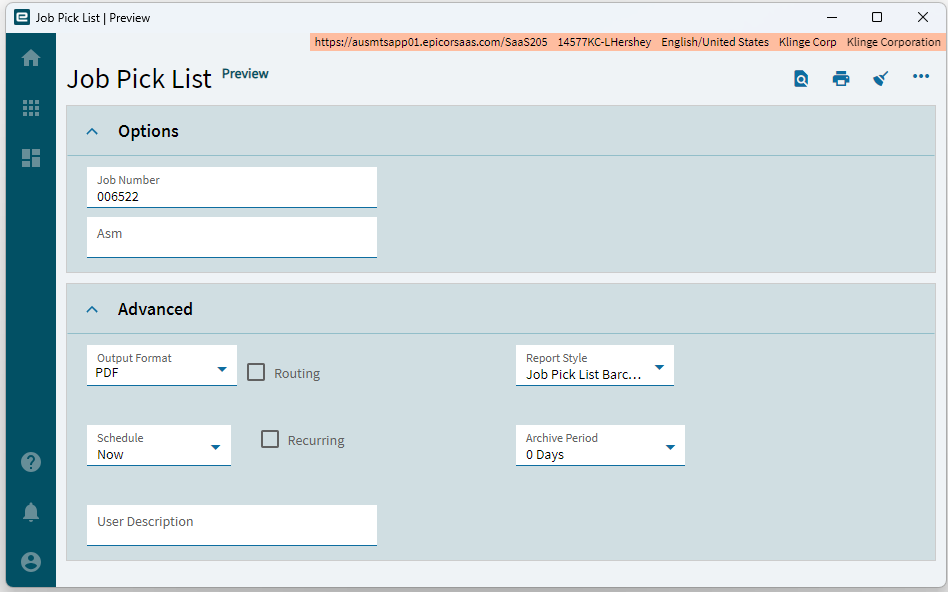Click the Print icon in the toolbar

coord(841,79)
